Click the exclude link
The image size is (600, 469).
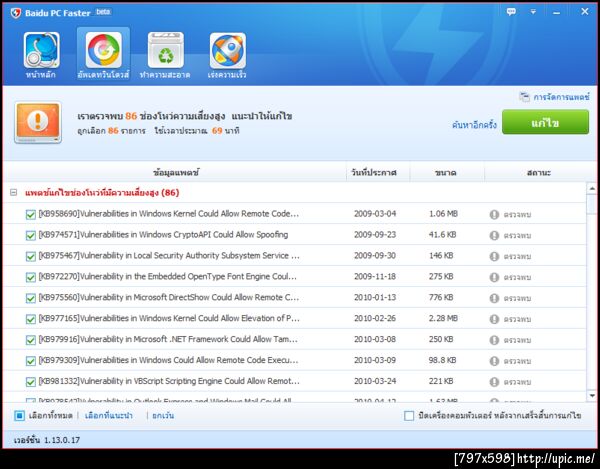tap(163, 415)
